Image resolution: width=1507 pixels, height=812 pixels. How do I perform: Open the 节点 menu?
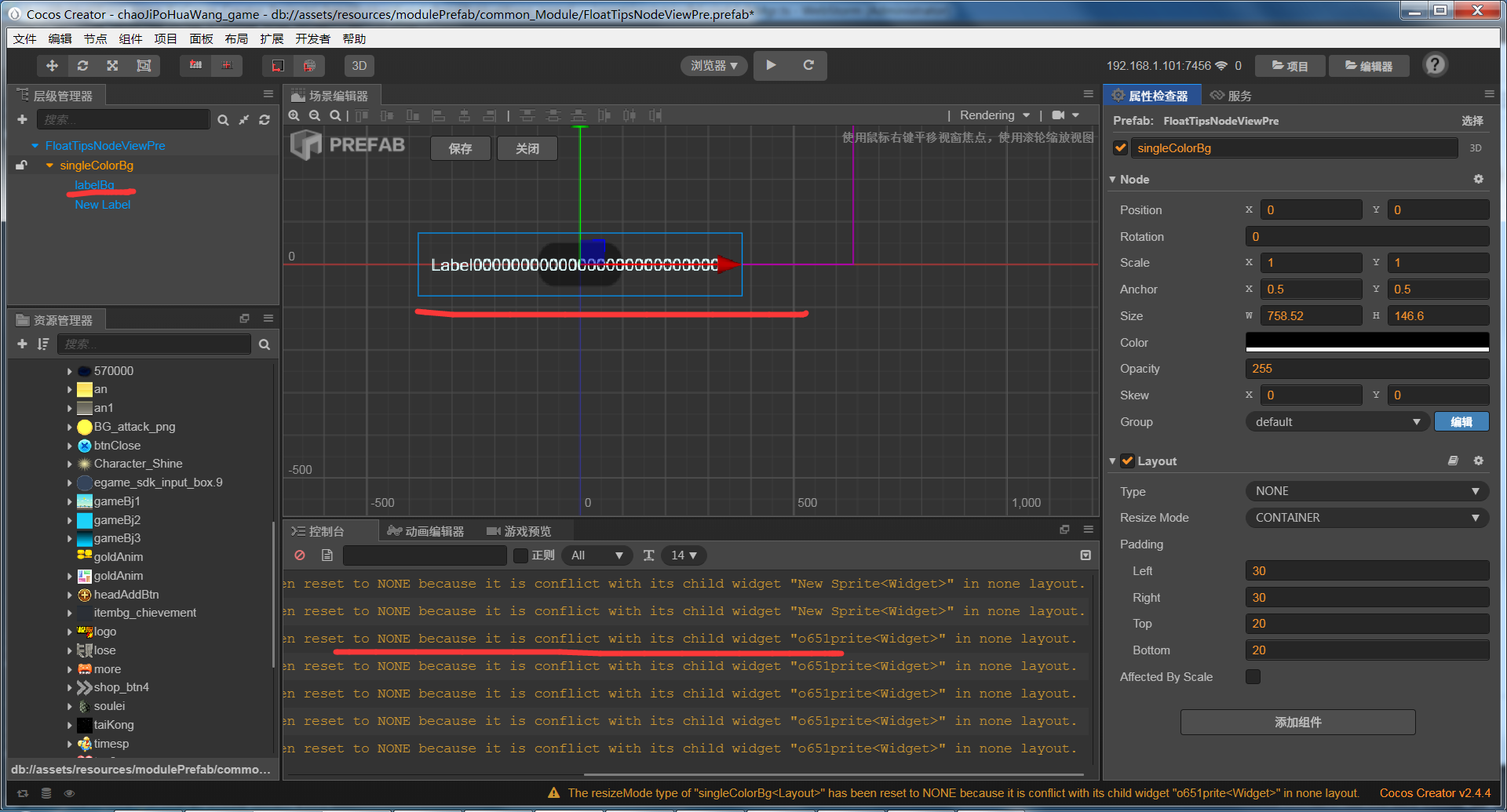point(96,38)
